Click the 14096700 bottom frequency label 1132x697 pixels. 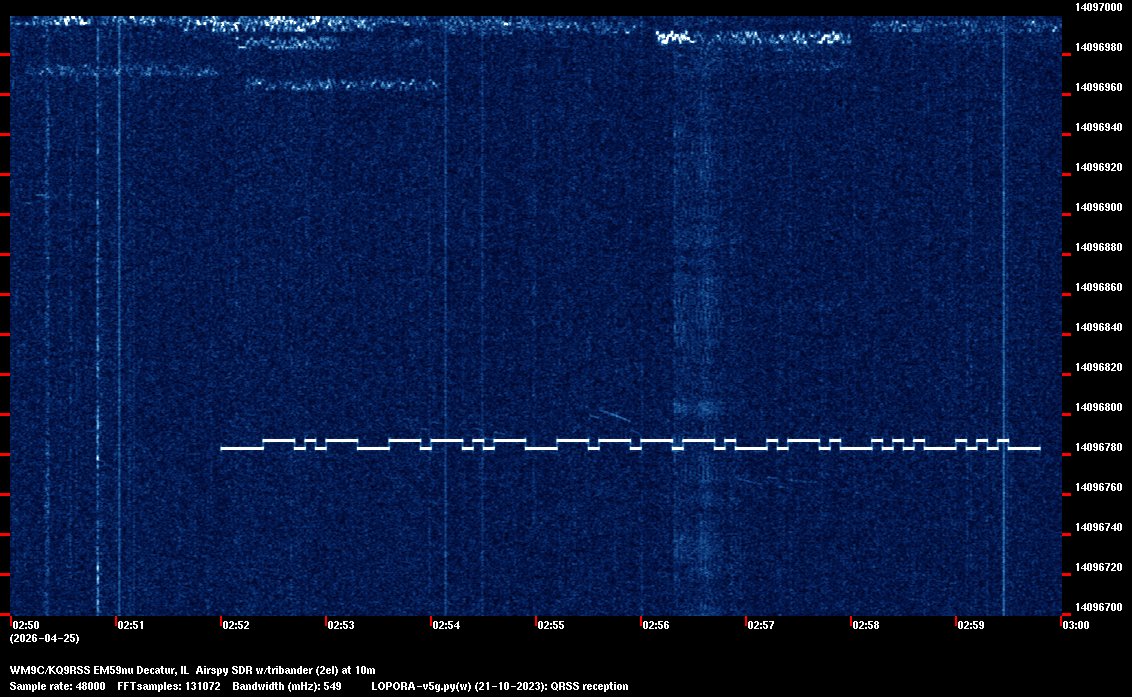(1098, 607)
